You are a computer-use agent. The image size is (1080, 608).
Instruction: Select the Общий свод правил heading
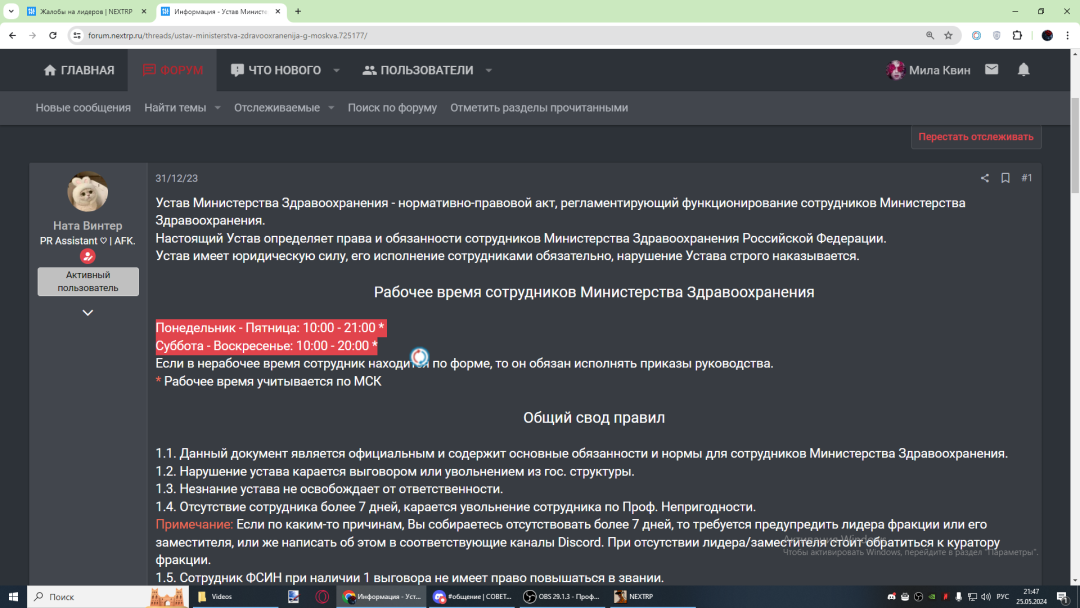point(594,418)
